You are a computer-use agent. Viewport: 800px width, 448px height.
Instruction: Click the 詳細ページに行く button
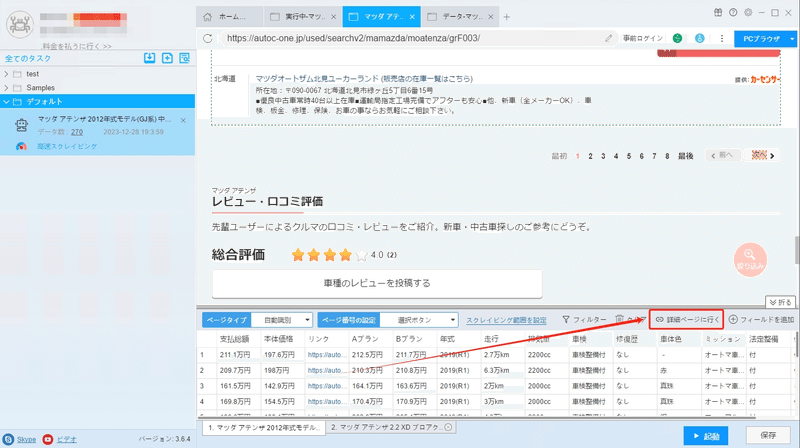(687, 319)
